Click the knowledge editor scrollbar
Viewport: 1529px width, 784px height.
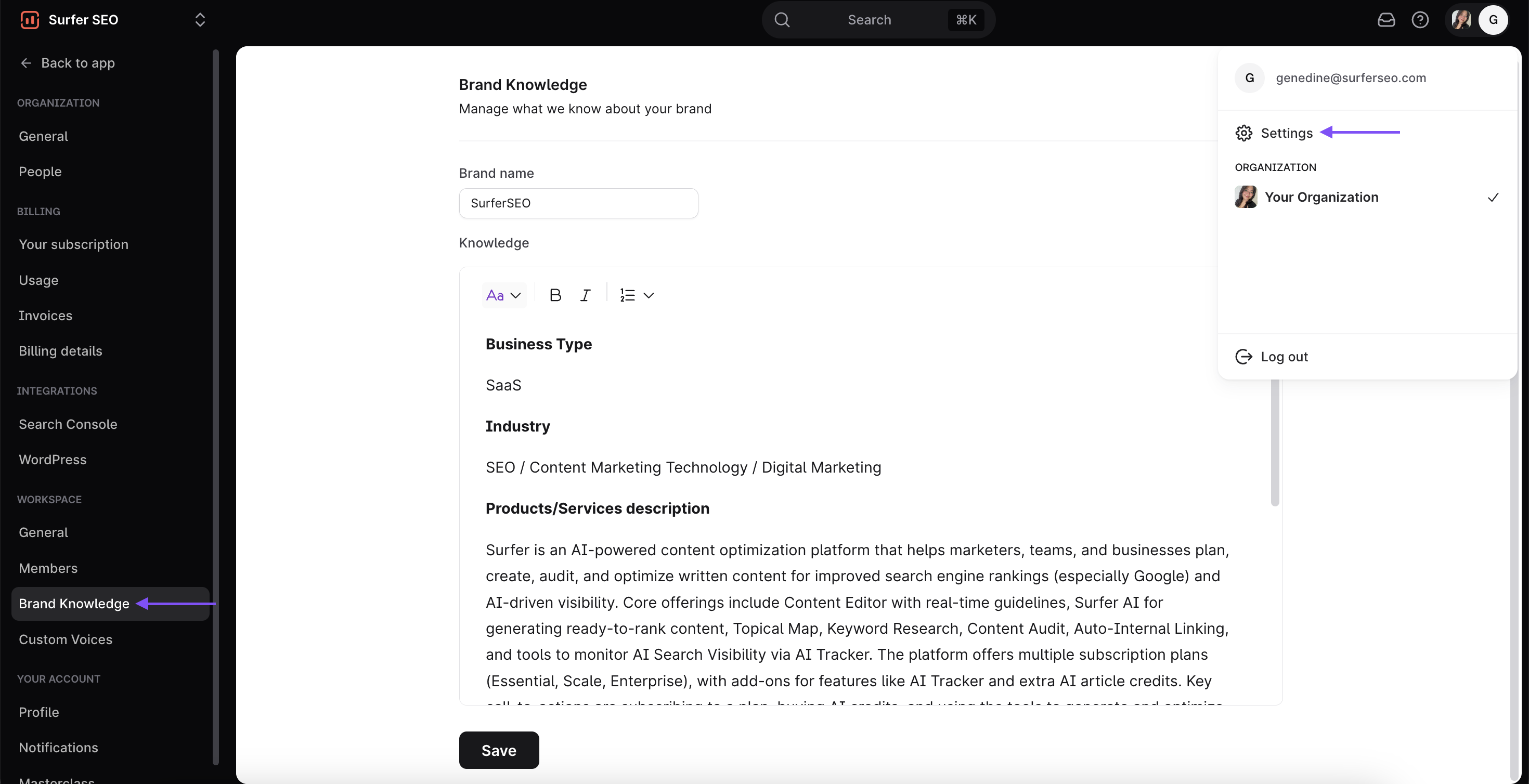(x=1274, y=442)
